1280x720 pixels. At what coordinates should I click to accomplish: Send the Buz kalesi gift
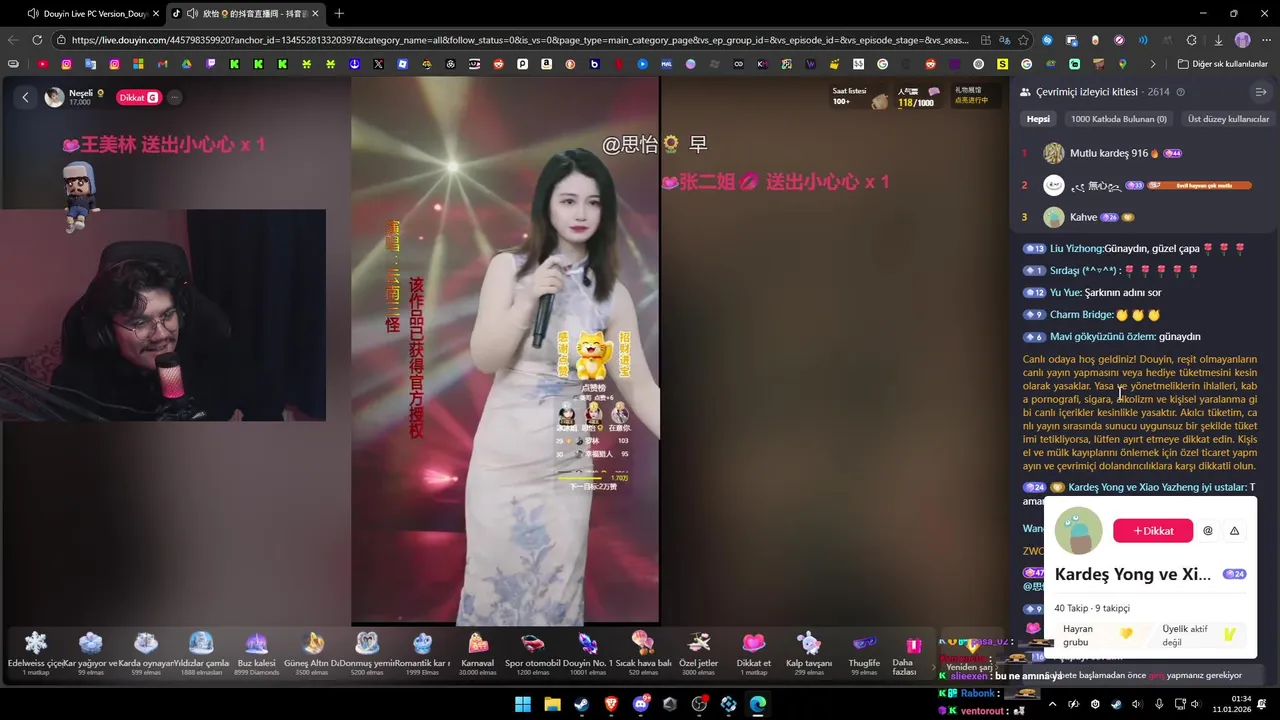256,653
